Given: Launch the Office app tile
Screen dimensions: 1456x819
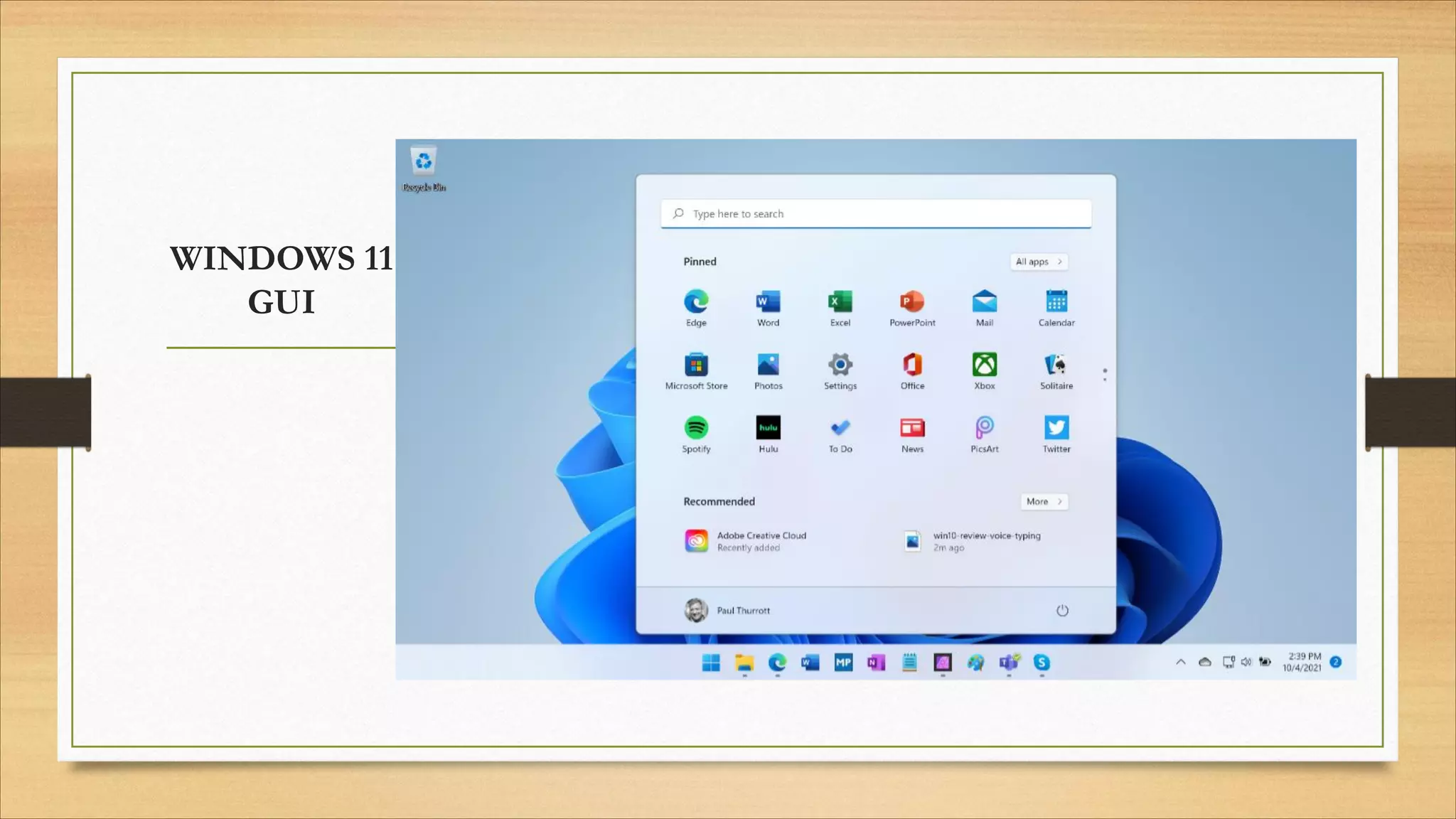Looking at the screenshot, I should (912, 371).
